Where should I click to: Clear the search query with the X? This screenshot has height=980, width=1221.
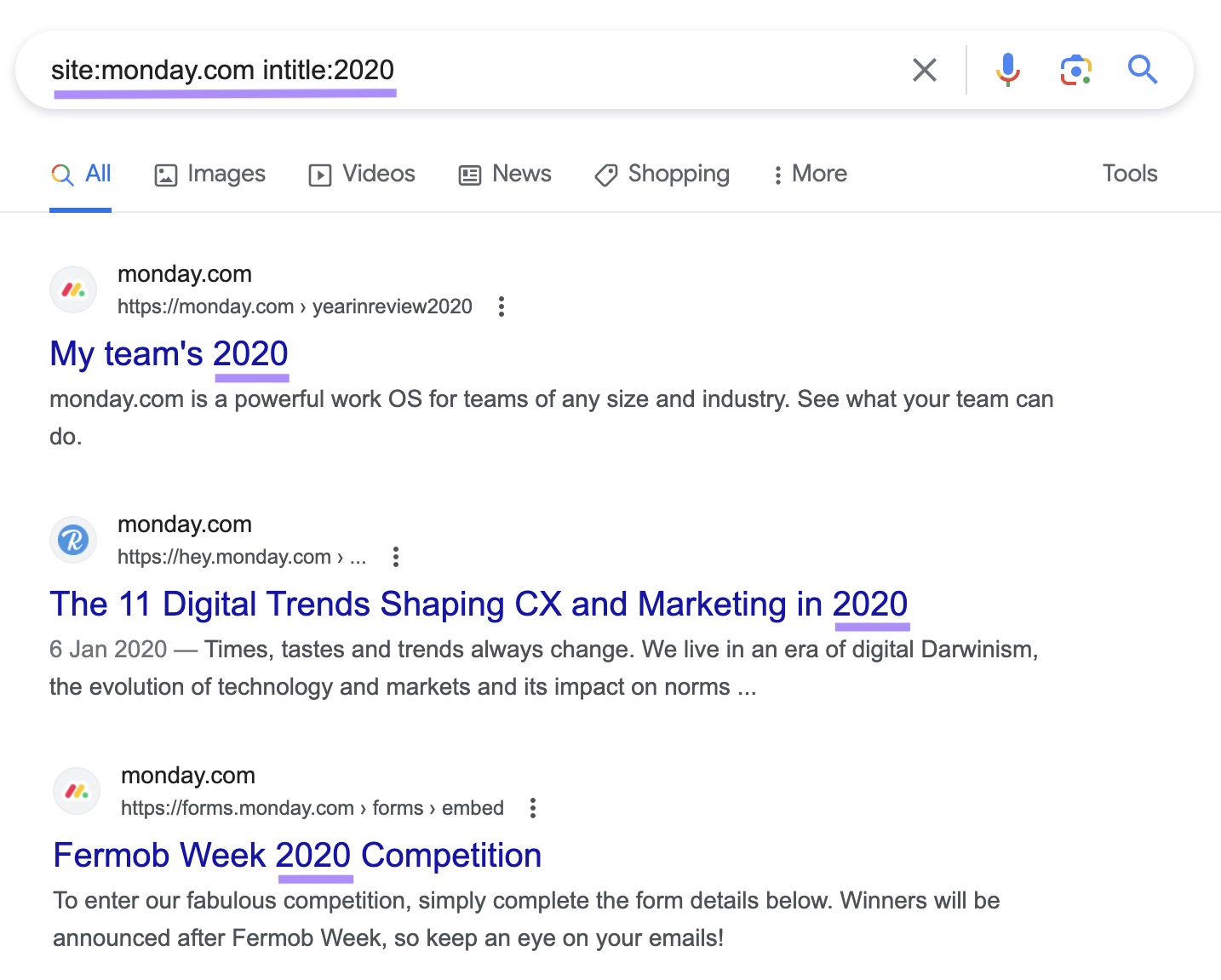pyautogui.click(x=924, y=70)
